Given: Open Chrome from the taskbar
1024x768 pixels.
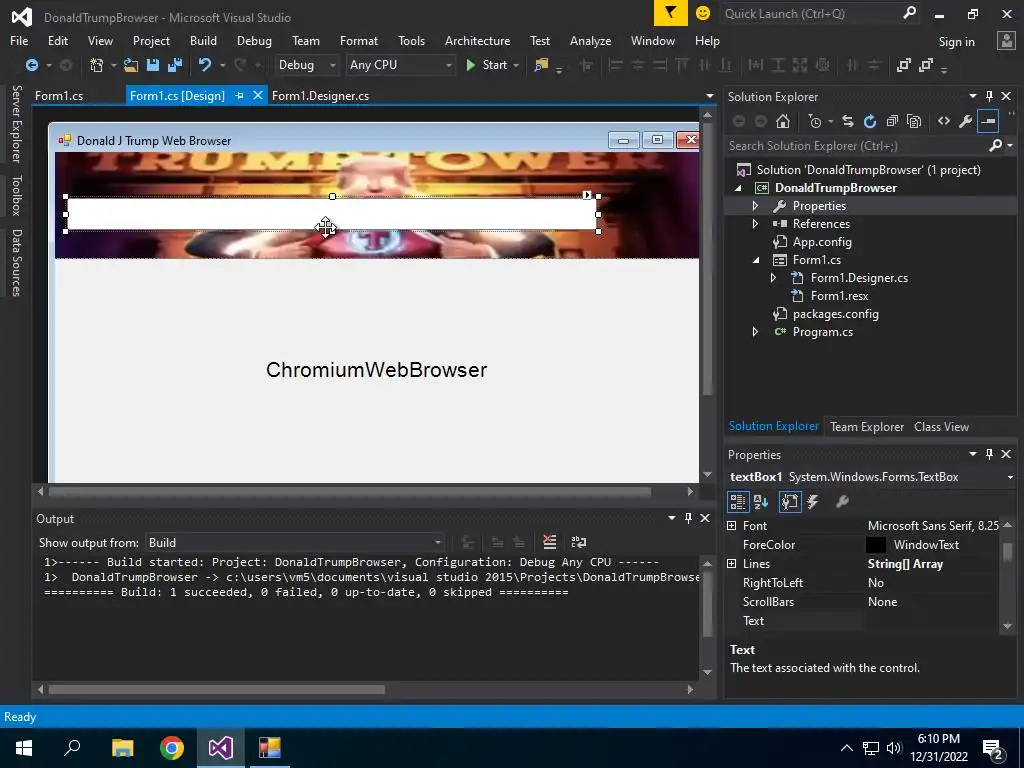Looking at the screenshot, I should pos(172,748).
